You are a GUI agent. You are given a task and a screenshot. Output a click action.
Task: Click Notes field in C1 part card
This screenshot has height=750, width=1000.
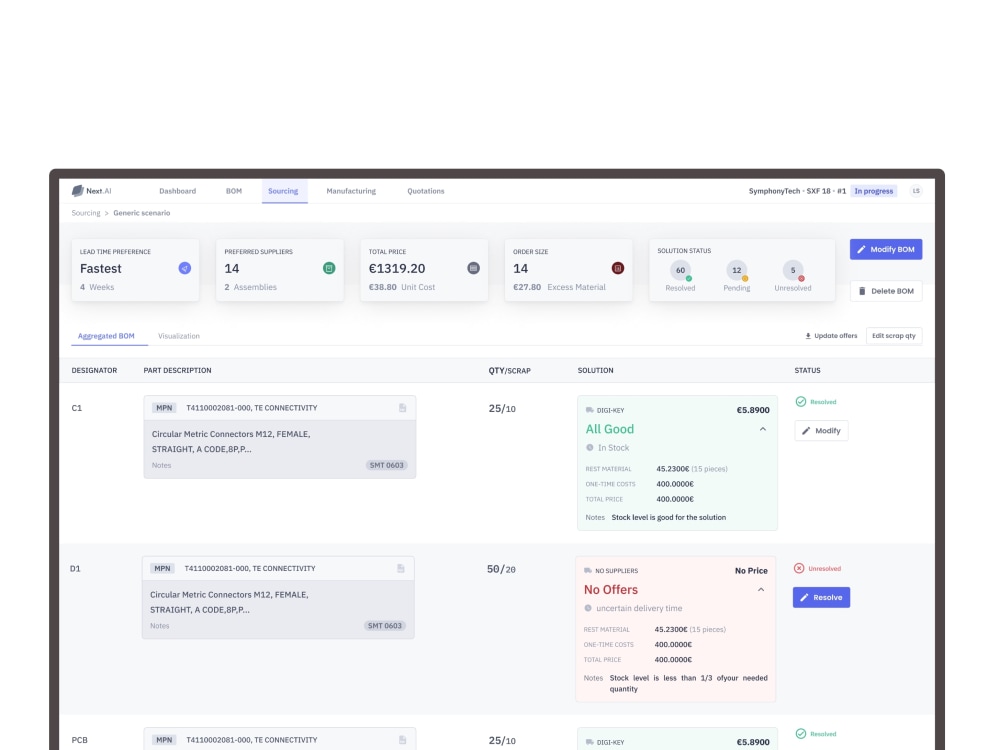(x=161, y=466)
